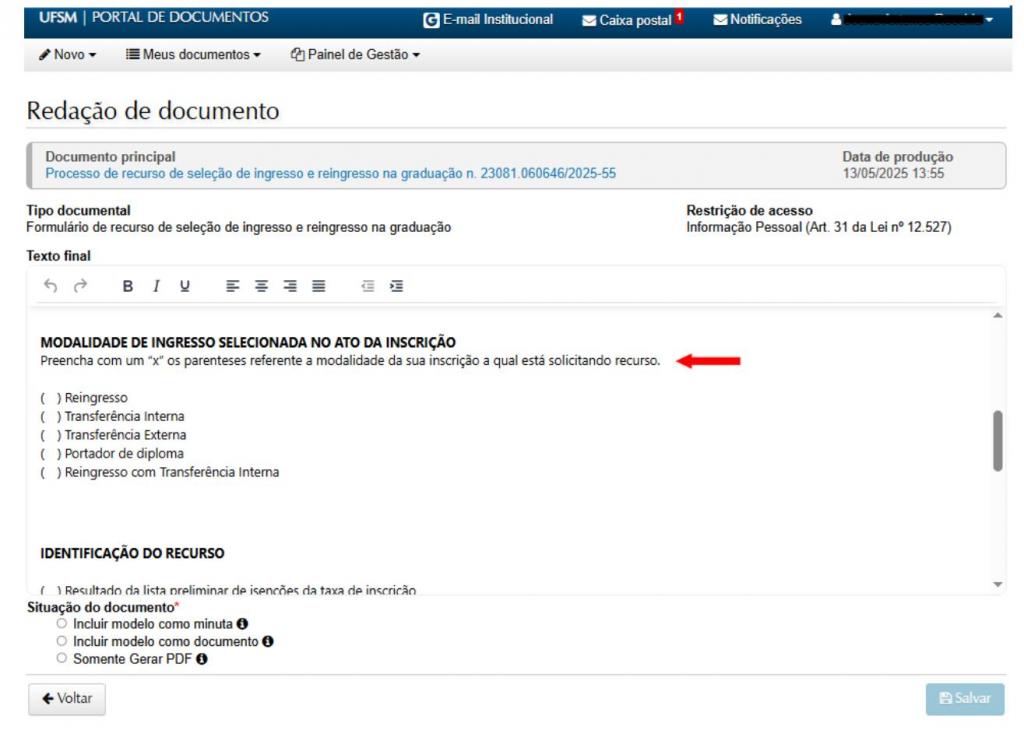Align text left in the editor
Viewport: 1024px width, 730px height.
pyautogui.click(x=232, y=286)
